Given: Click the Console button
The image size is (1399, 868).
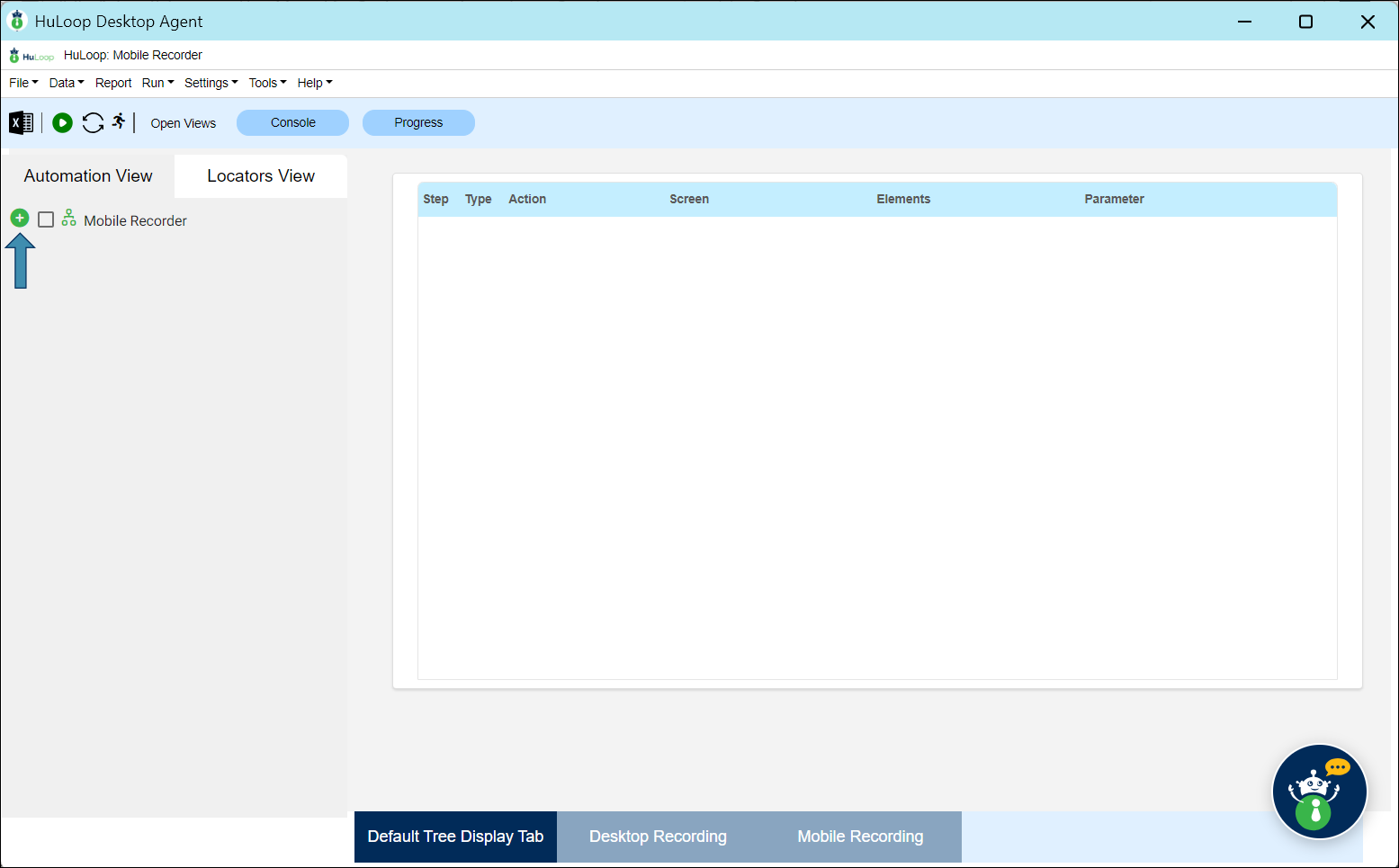Looking at the screenshot, I should point(292,122).
